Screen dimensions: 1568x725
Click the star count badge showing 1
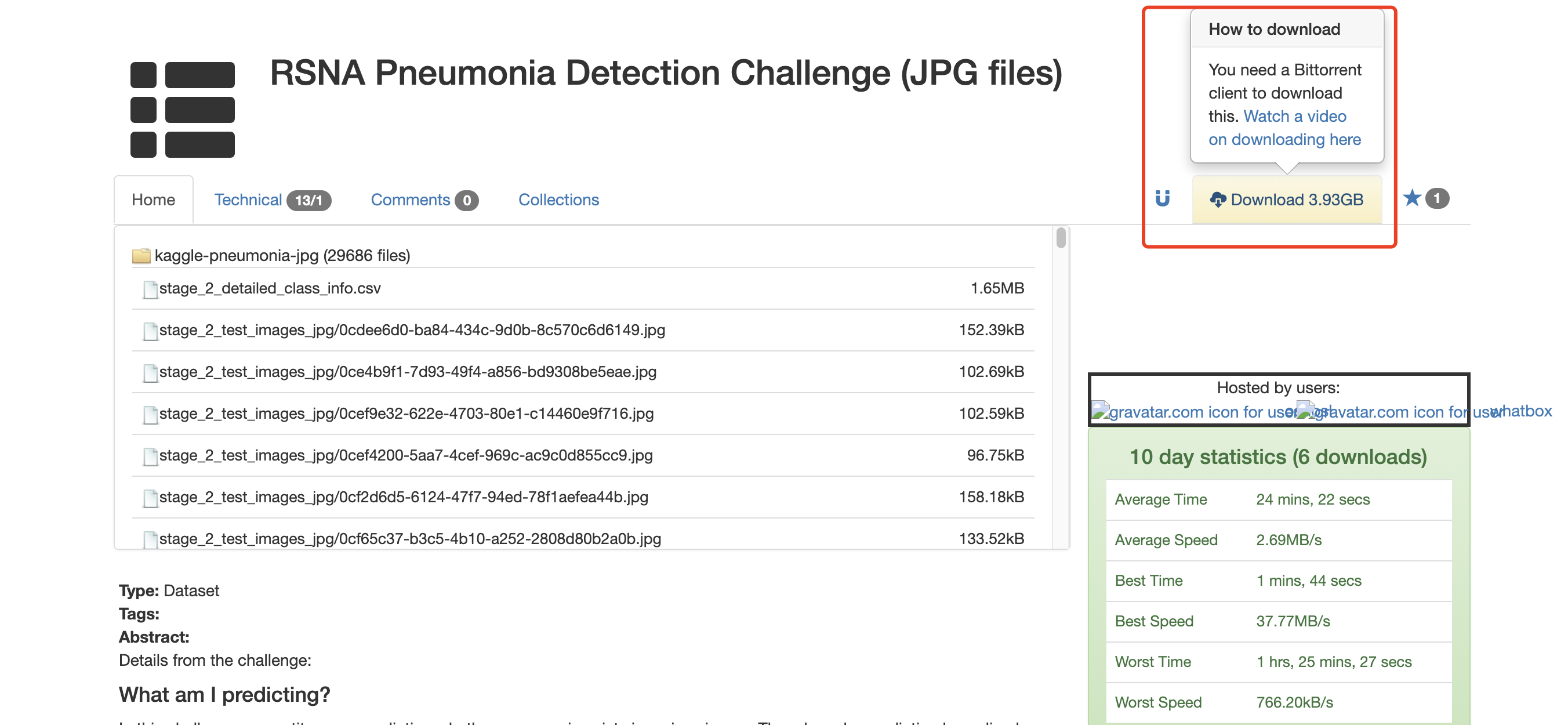pos(1436,198)
